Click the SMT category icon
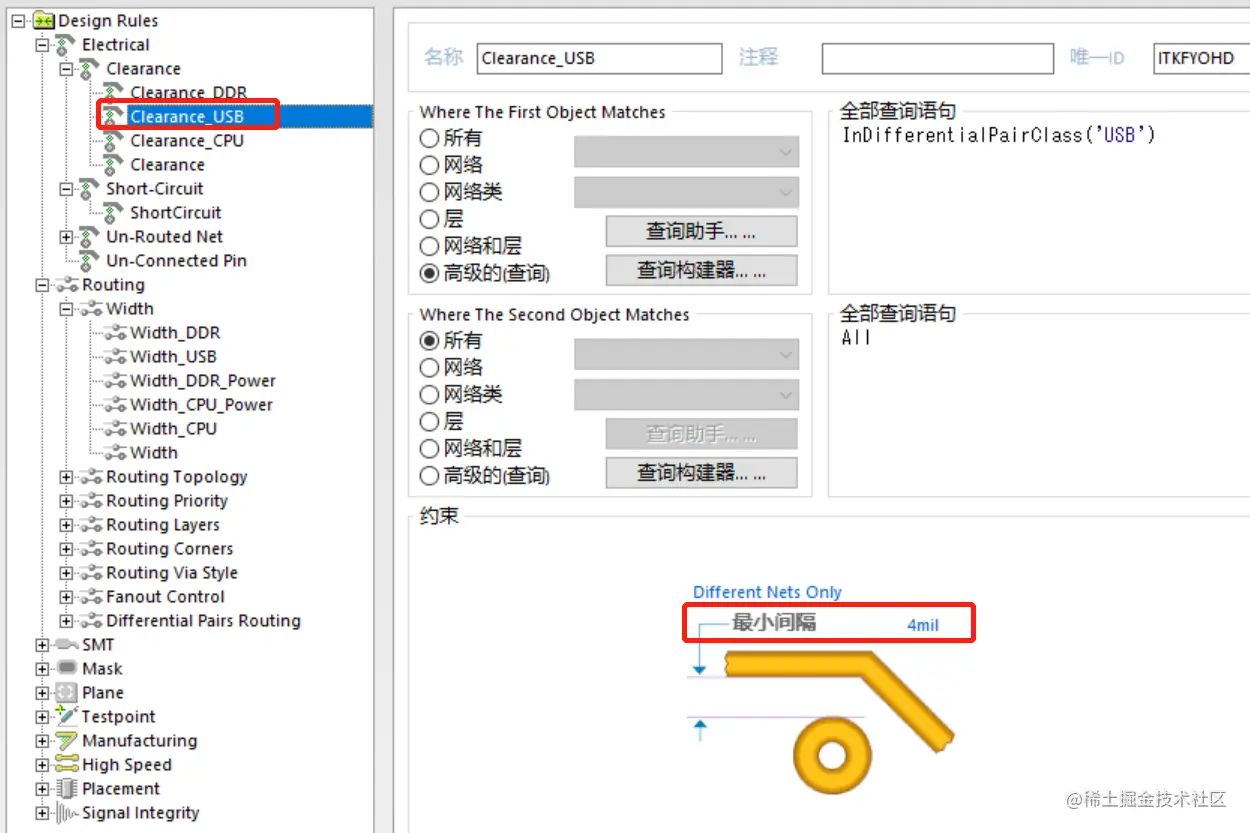 [67, 645]
